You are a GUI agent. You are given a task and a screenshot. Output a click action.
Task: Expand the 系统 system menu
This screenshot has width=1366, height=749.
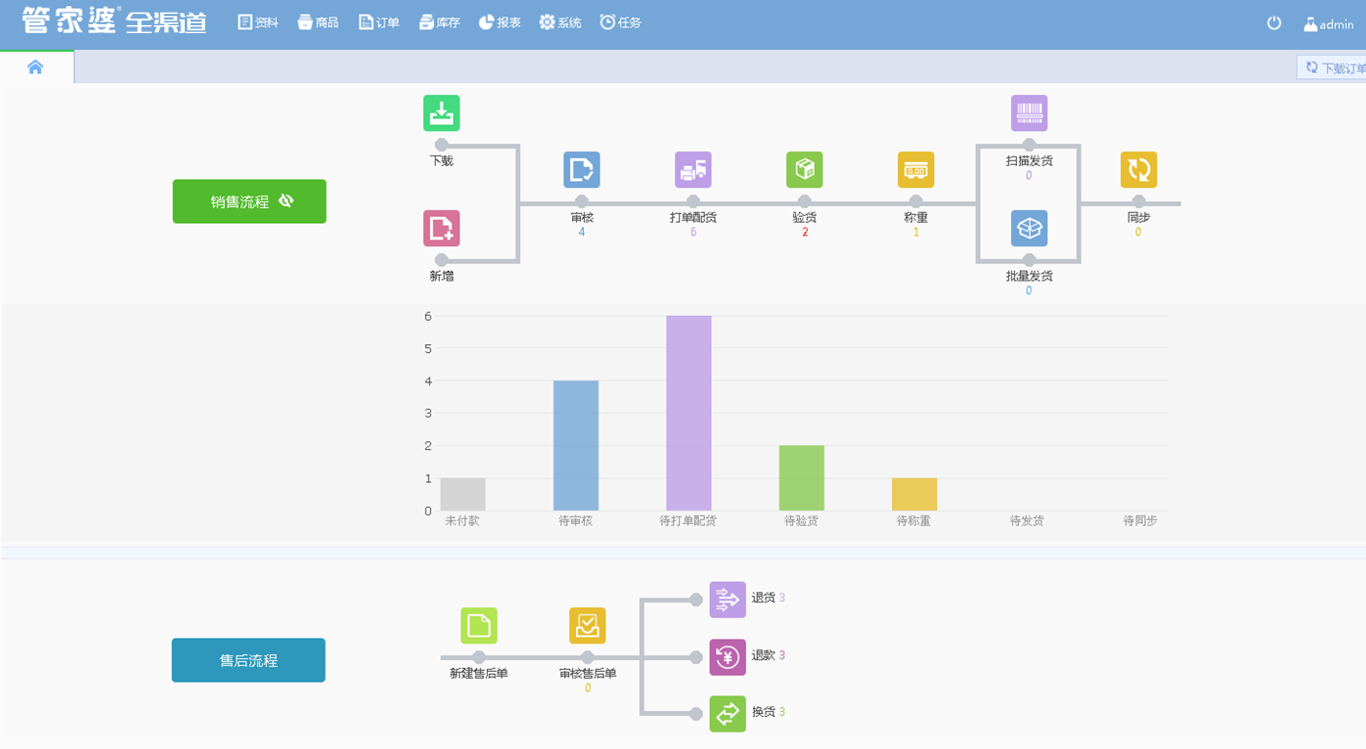[560, 22]
